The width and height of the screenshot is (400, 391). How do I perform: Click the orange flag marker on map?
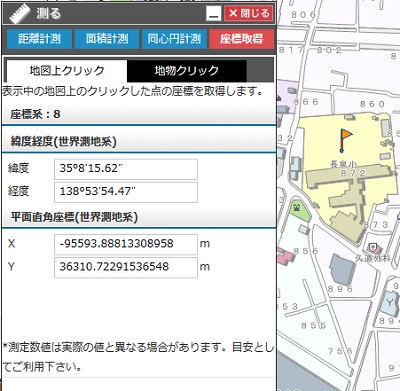click(346, 140)
